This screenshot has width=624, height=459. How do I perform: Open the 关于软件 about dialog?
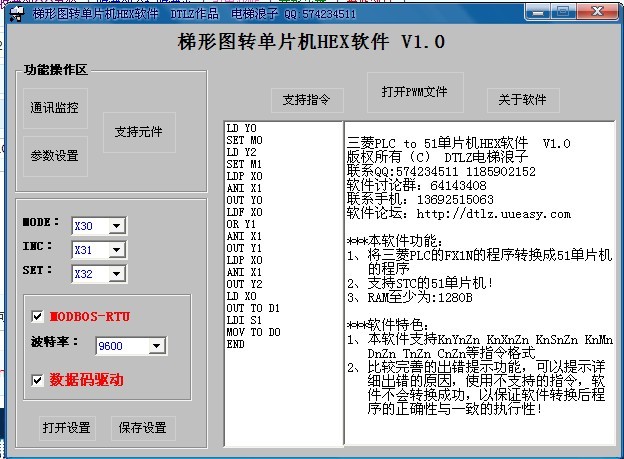pyautogui.click(x=523, y=100)
